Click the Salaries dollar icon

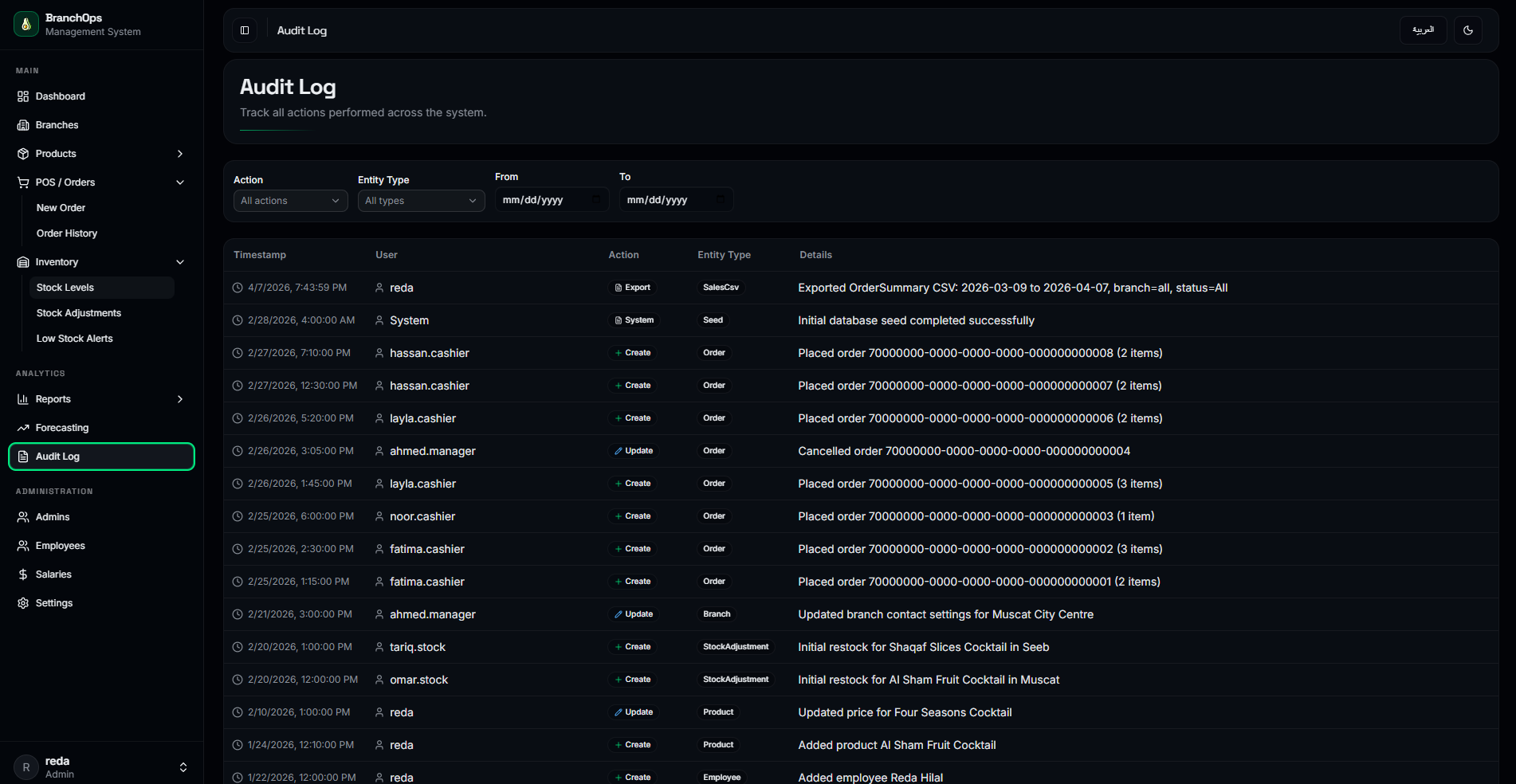(23, 574)
